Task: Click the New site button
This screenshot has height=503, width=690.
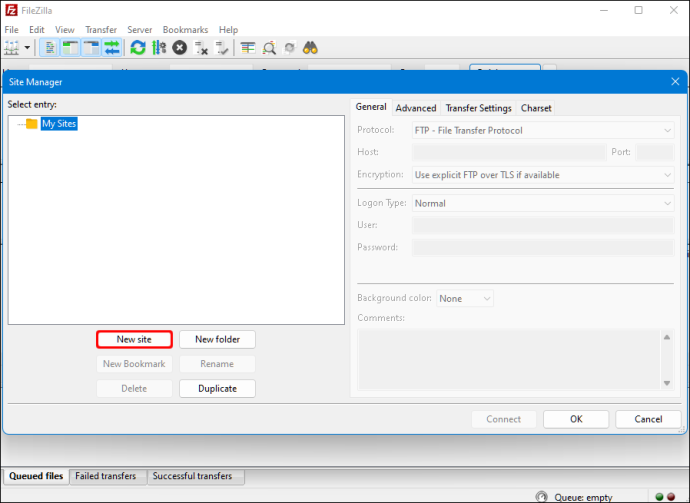Action: (x=134, y=339)
